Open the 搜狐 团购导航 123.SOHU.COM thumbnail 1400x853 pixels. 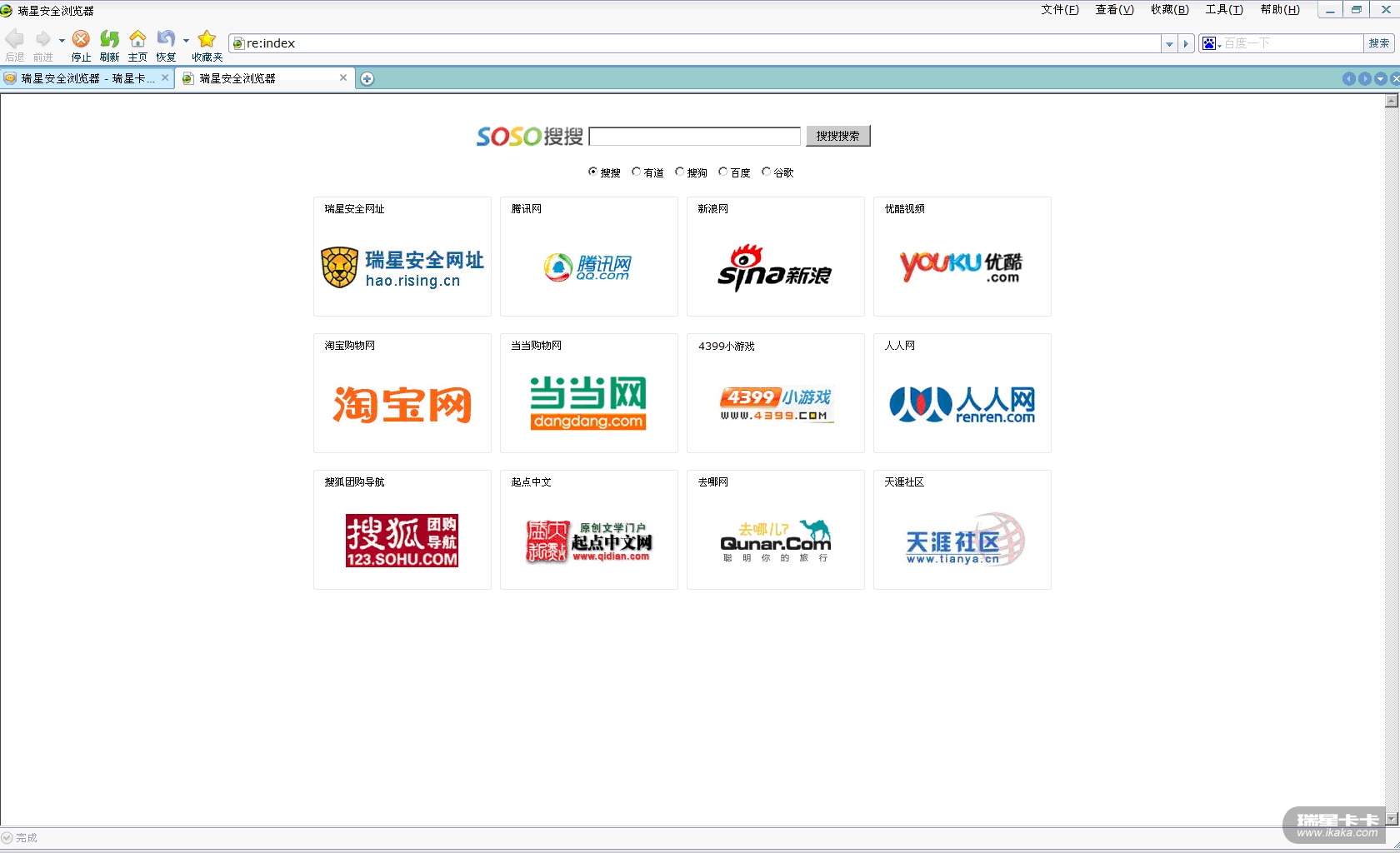pos(402,541)
